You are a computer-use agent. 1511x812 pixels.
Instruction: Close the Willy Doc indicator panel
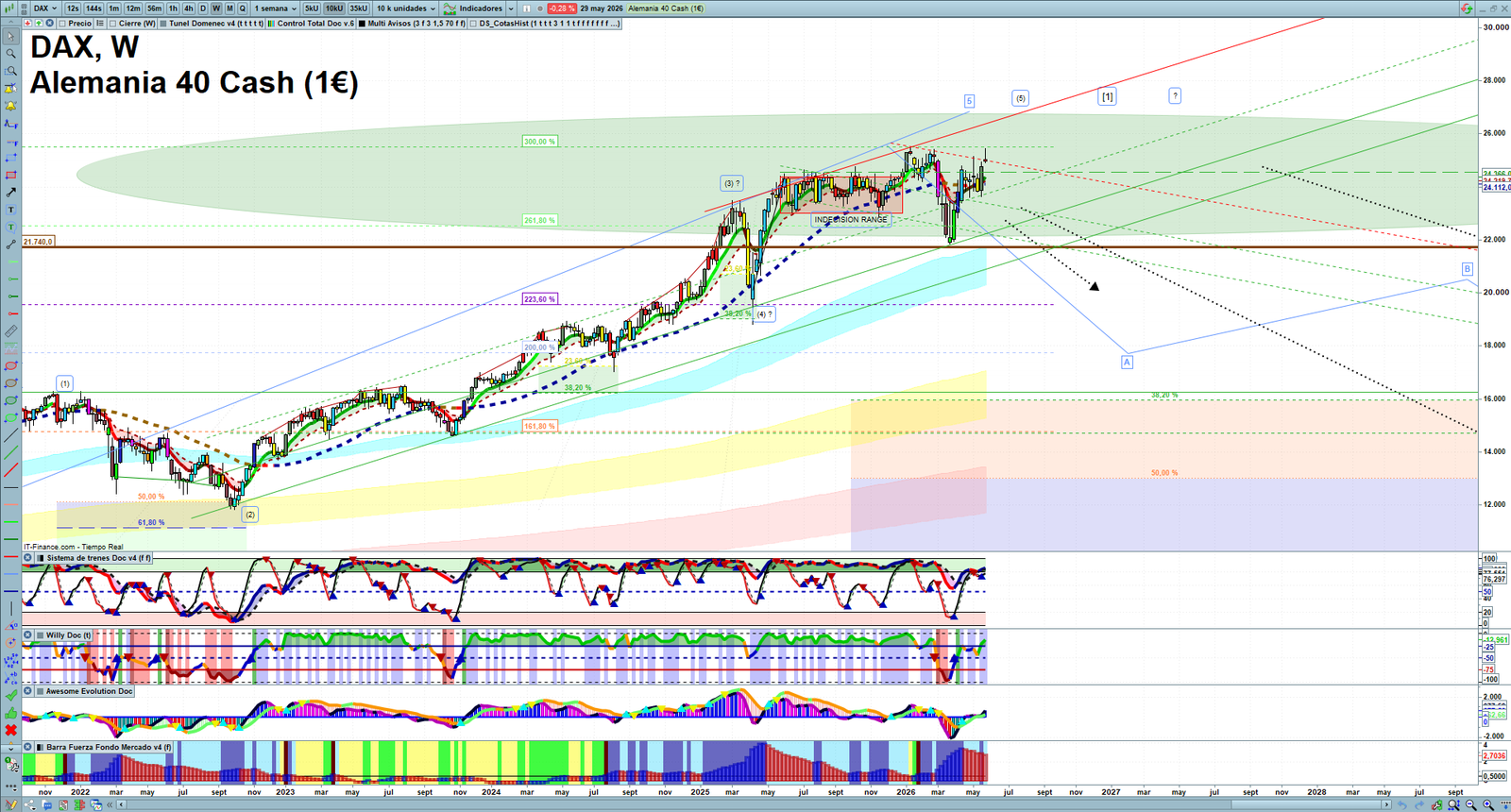(27, 634)
